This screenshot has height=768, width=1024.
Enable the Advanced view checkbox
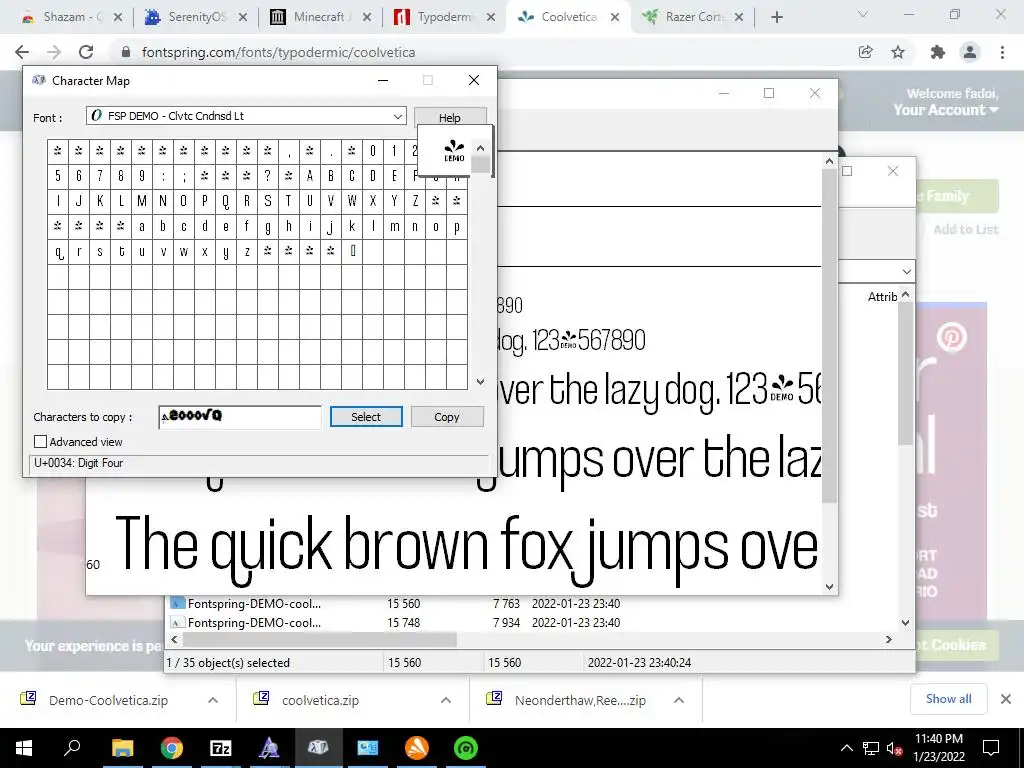[40, 442]
